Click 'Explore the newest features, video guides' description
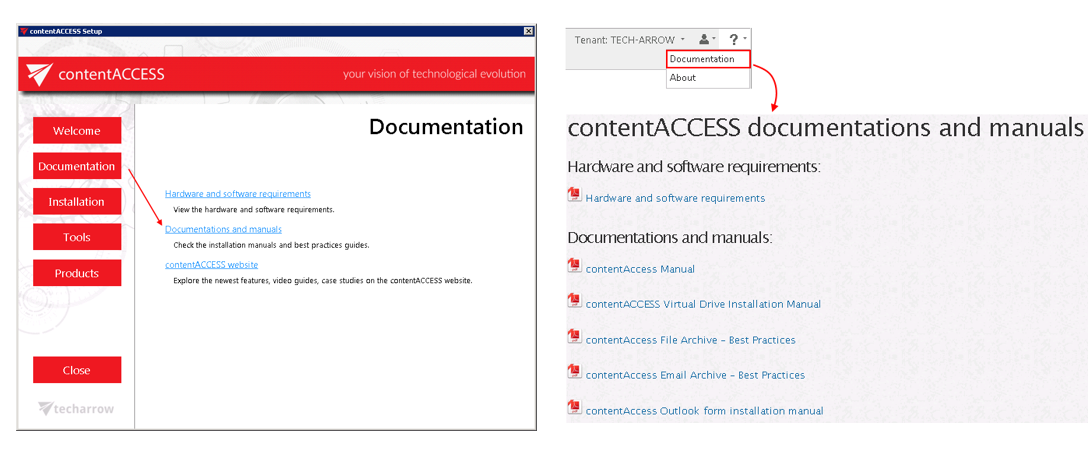Viewport: 1089px width, 460px height. click(323, 281)
